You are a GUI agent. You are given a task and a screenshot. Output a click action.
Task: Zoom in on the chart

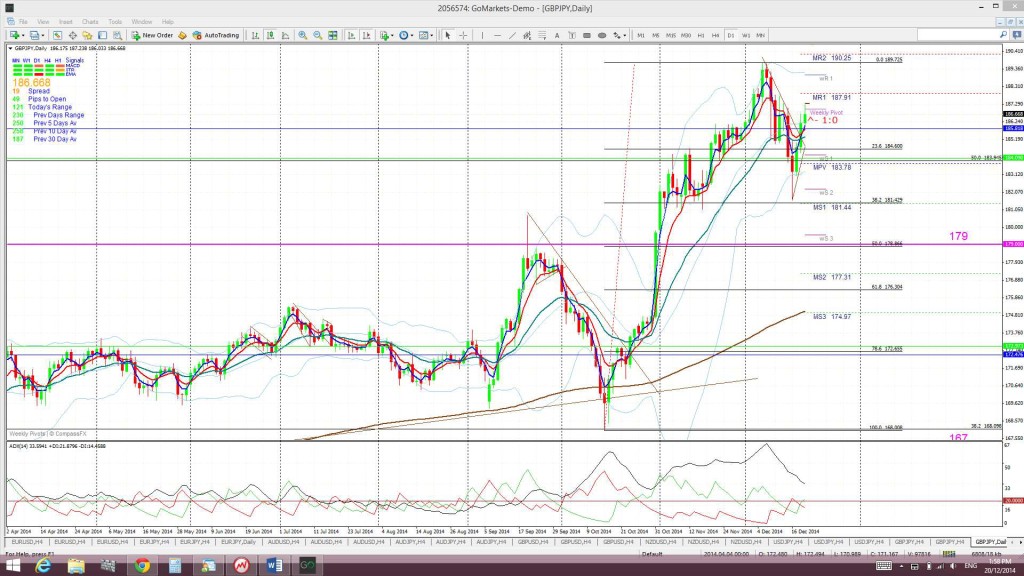click(x=302, y=35)
